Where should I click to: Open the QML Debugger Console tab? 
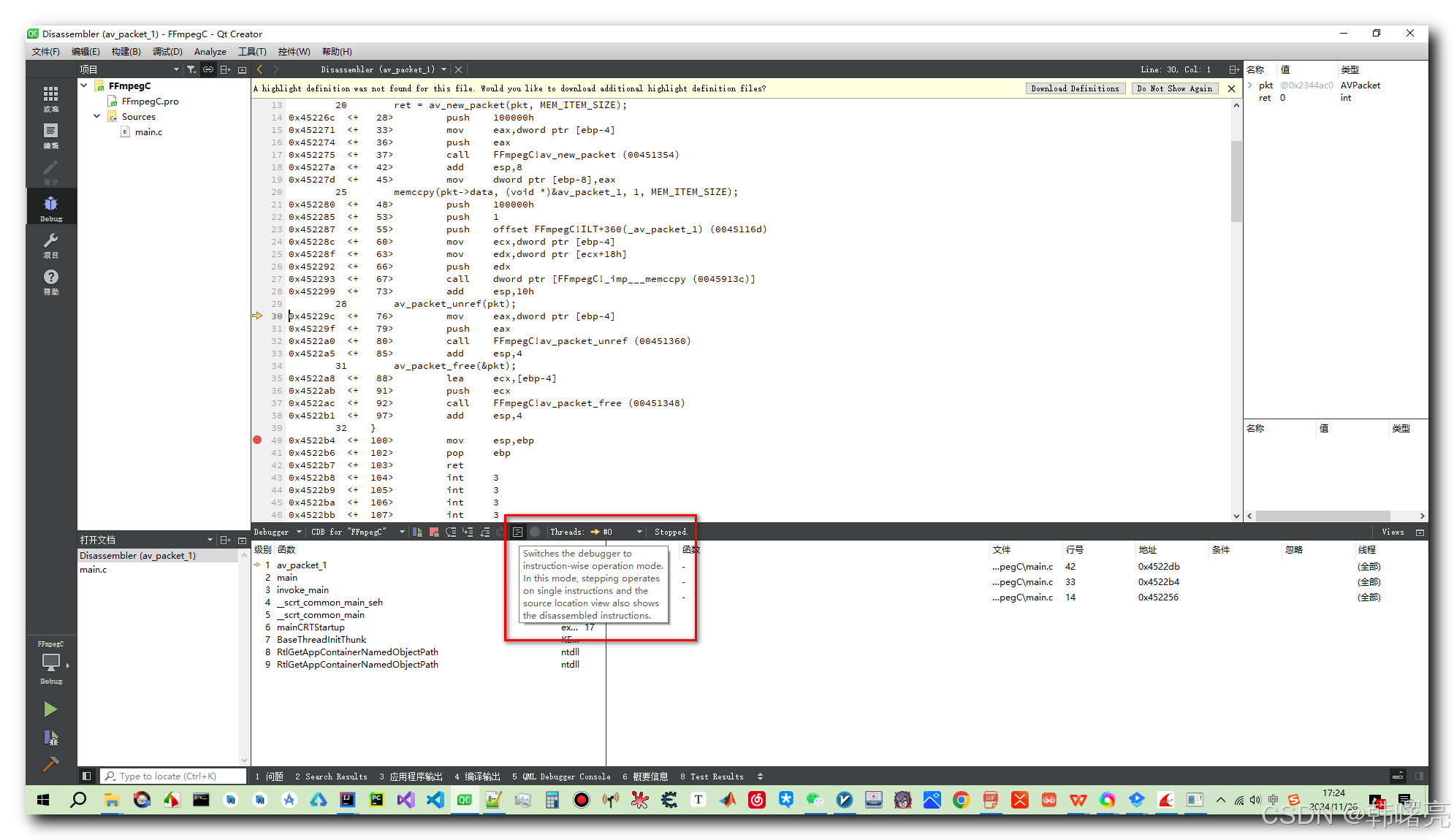[x=561, y=776]
